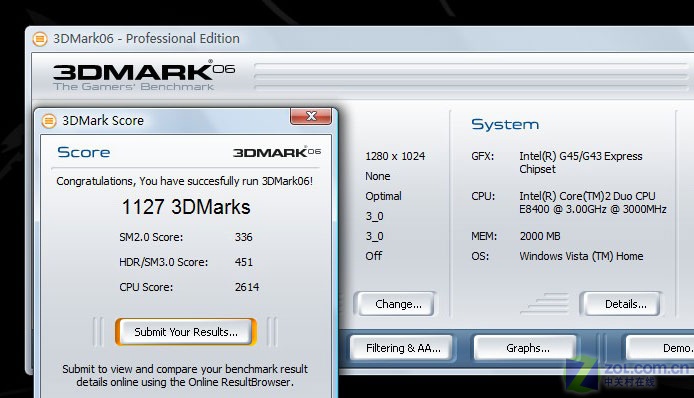Click the Windows Vista (TM) Home text
The width and height of the screenshot is (694, 398).
point(581,256)
